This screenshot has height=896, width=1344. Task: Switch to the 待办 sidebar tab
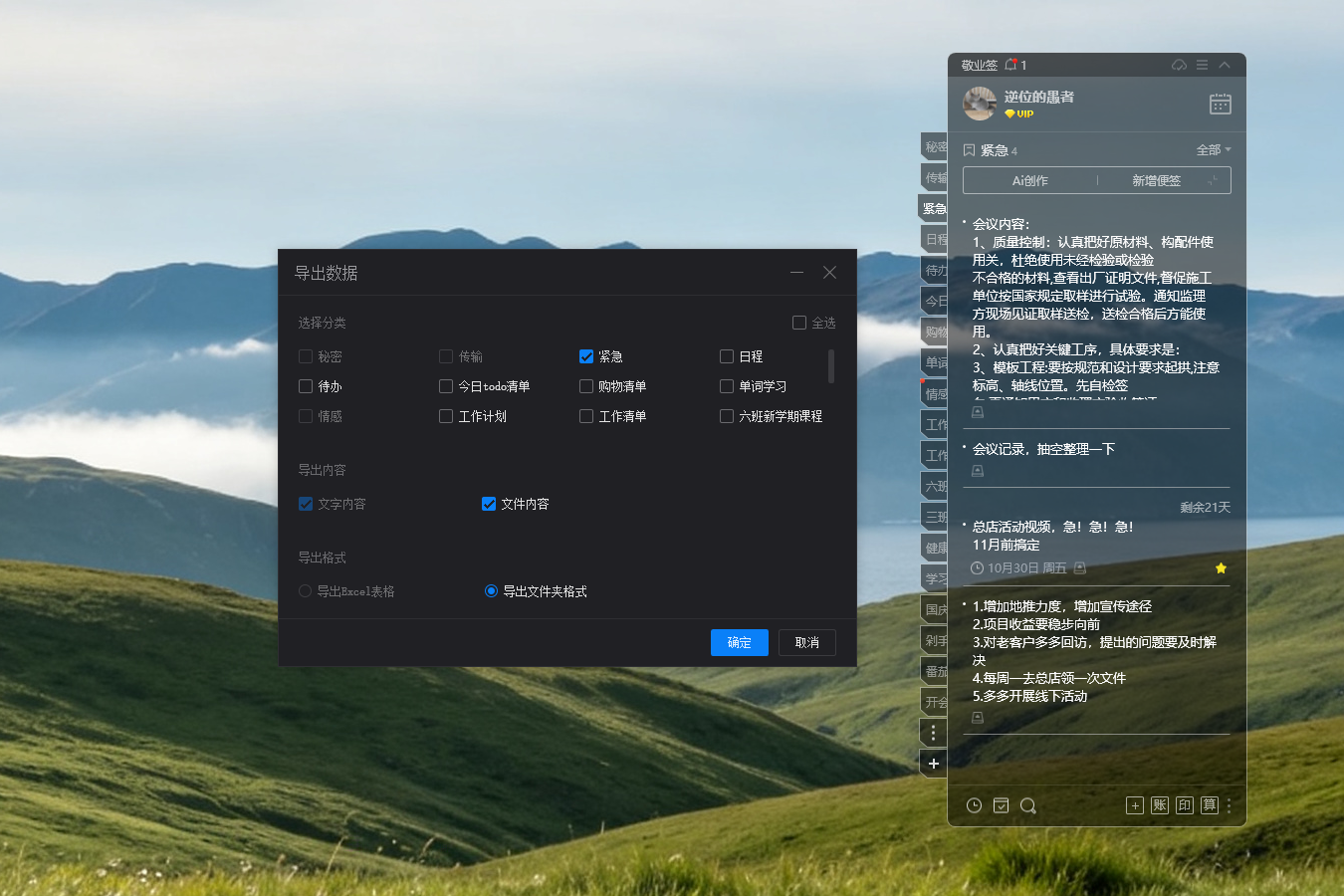pyautogui.click(x=935, y=270)
